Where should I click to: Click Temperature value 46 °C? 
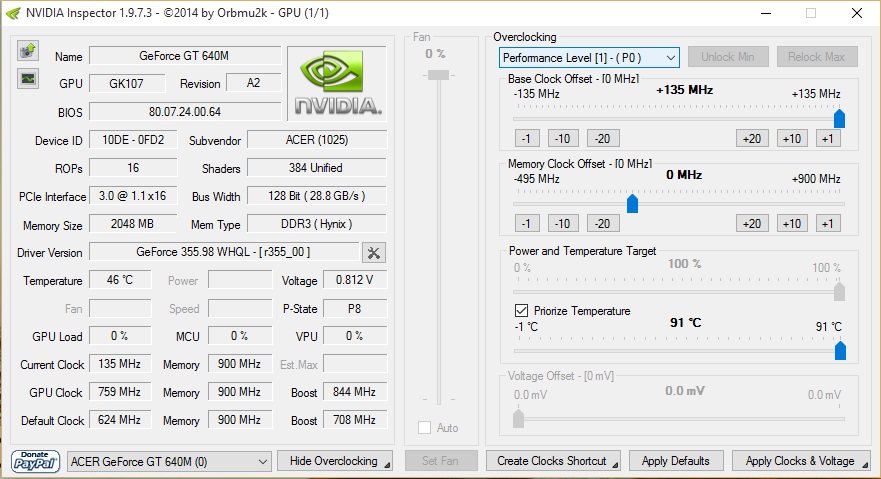pos(120,280)
